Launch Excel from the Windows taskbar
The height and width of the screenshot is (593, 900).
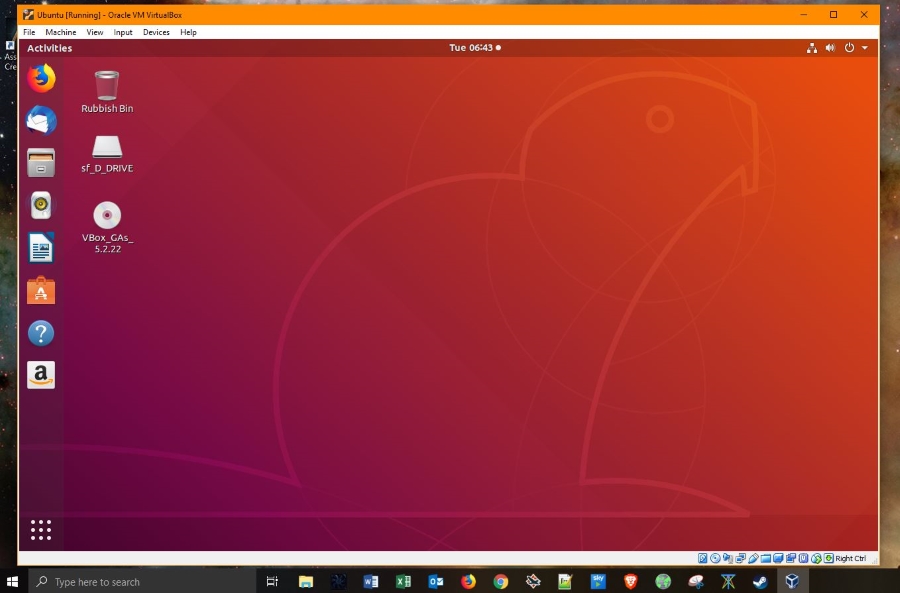pyautogui.click(x=404, y=582)
